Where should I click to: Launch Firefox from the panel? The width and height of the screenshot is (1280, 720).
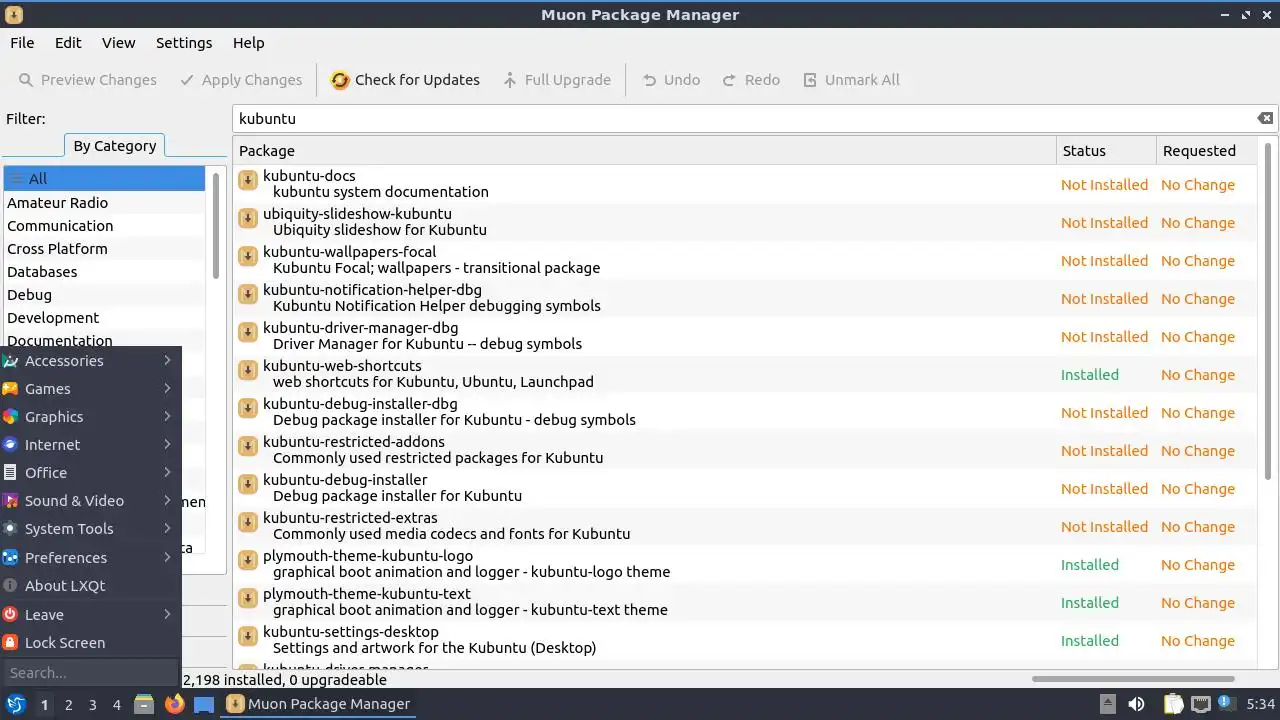(175, 704)
